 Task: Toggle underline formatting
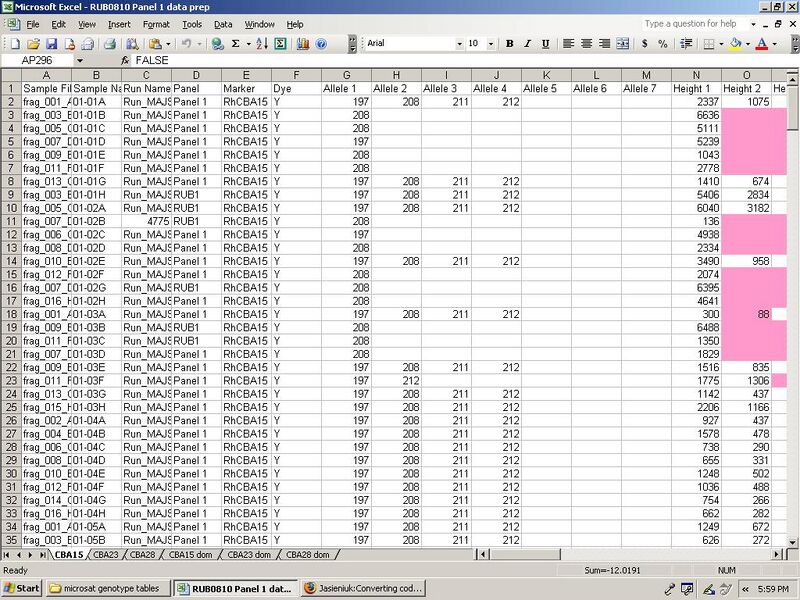(546, 46)
